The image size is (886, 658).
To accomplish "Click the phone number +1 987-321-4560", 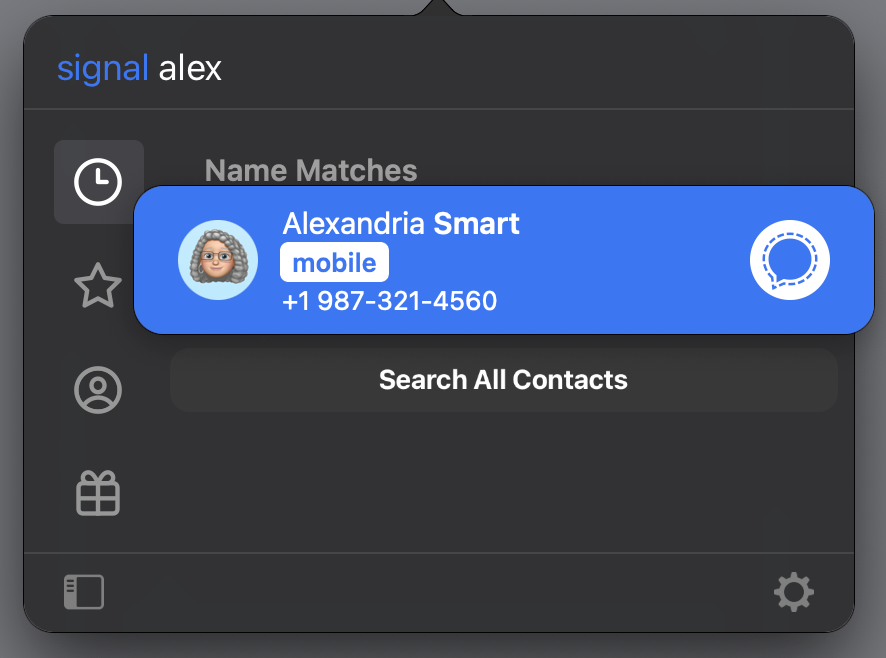I will [x=390, y=301].
